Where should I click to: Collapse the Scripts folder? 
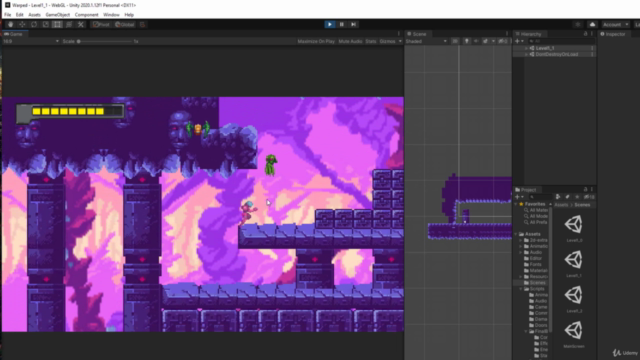point(521,289)
